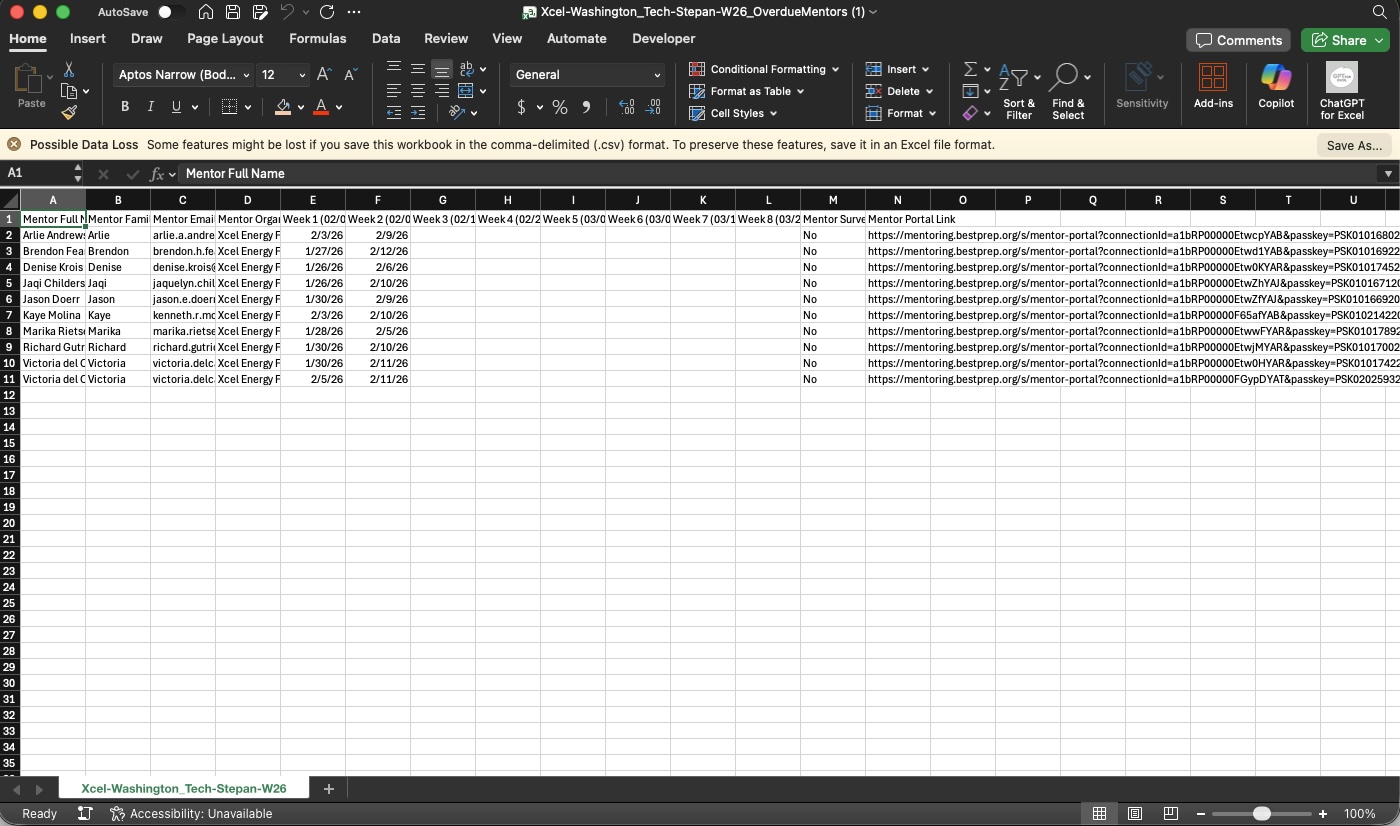Launch the ChatGPT for Excel add-in
The height and width of the screenshot is (826, 1400).
pos(1341,90)
